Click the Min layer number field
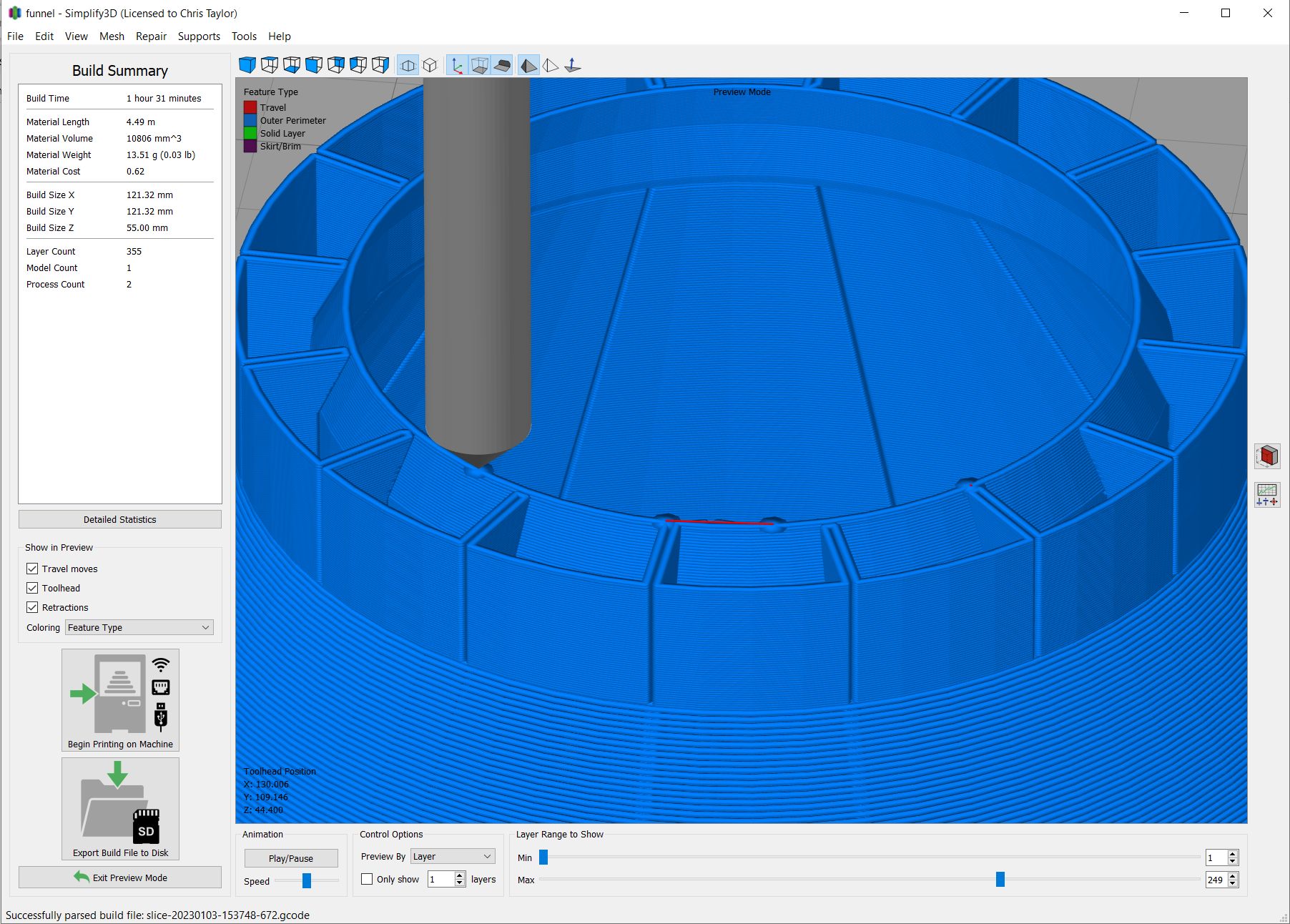Screen dimensions: 1290x924 click(1216, 857)
